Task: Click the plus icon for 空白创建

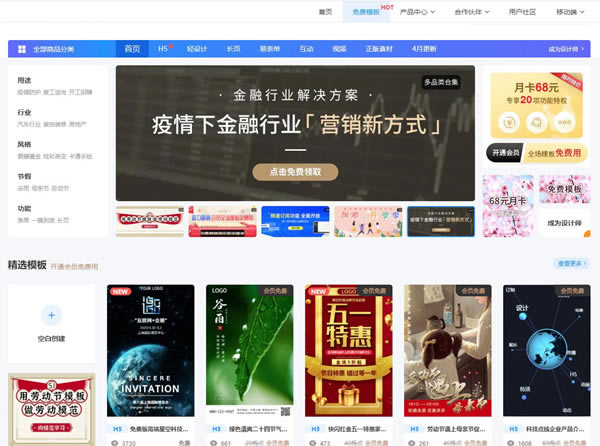Action: 51,315
